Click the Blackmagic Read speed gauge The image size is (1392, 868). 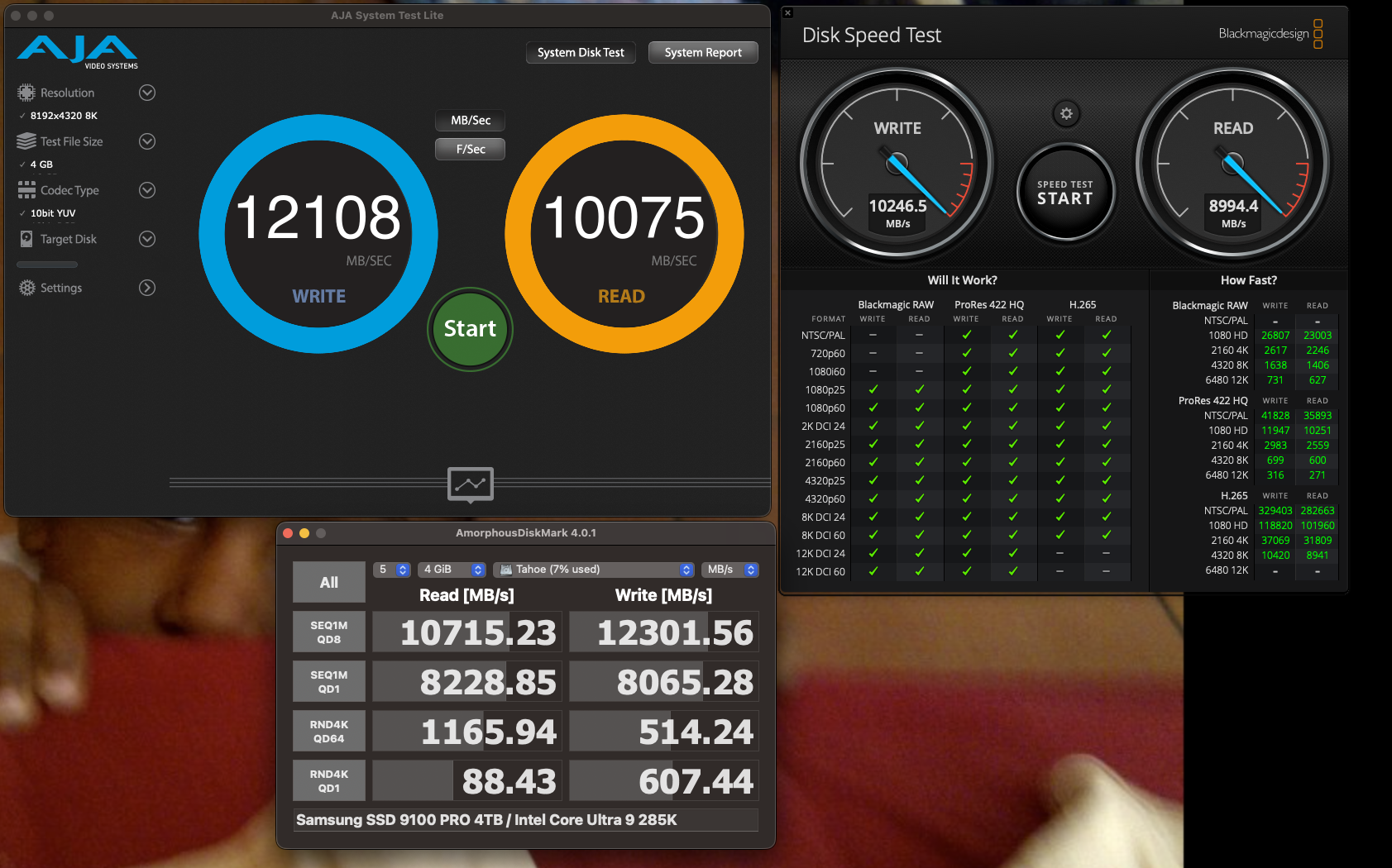pyautogui.click(x=1233, y=164)
